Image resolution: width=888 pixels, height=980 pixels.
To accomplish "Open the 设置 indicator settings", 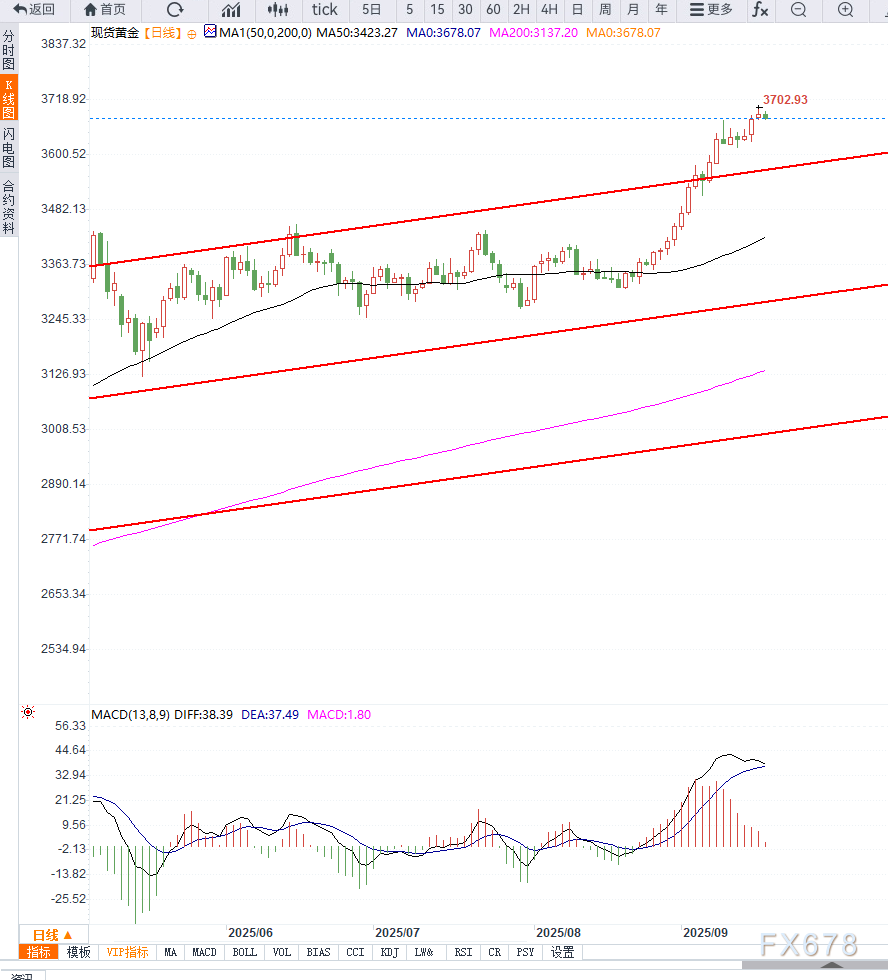I will point(563,952).
